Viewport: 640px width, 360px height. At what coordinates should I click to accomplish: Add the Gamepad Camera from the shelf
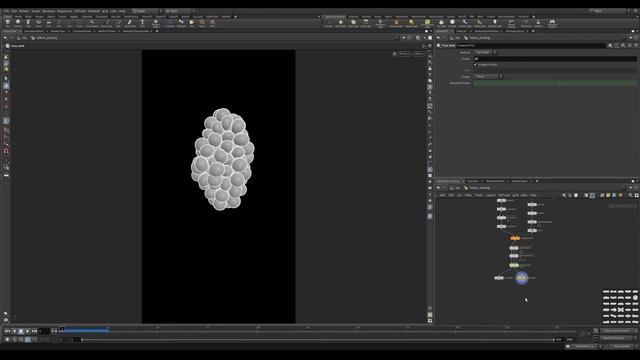click(552, 23)
